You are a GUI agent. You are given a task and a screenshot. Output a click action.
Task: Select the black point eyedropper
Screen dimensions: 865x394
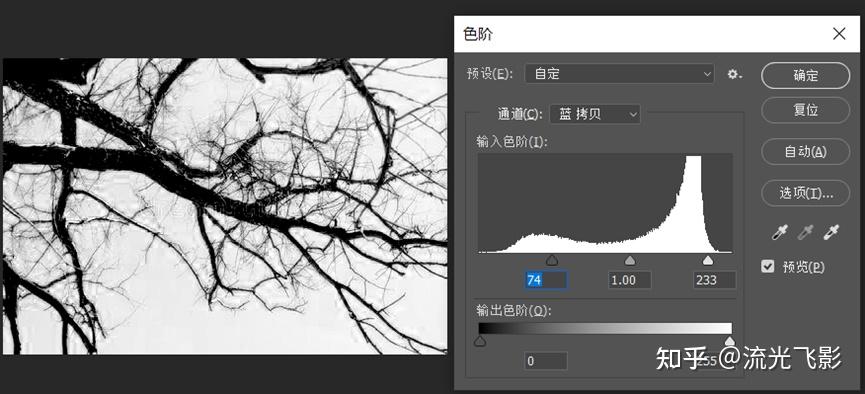point(780,233)
